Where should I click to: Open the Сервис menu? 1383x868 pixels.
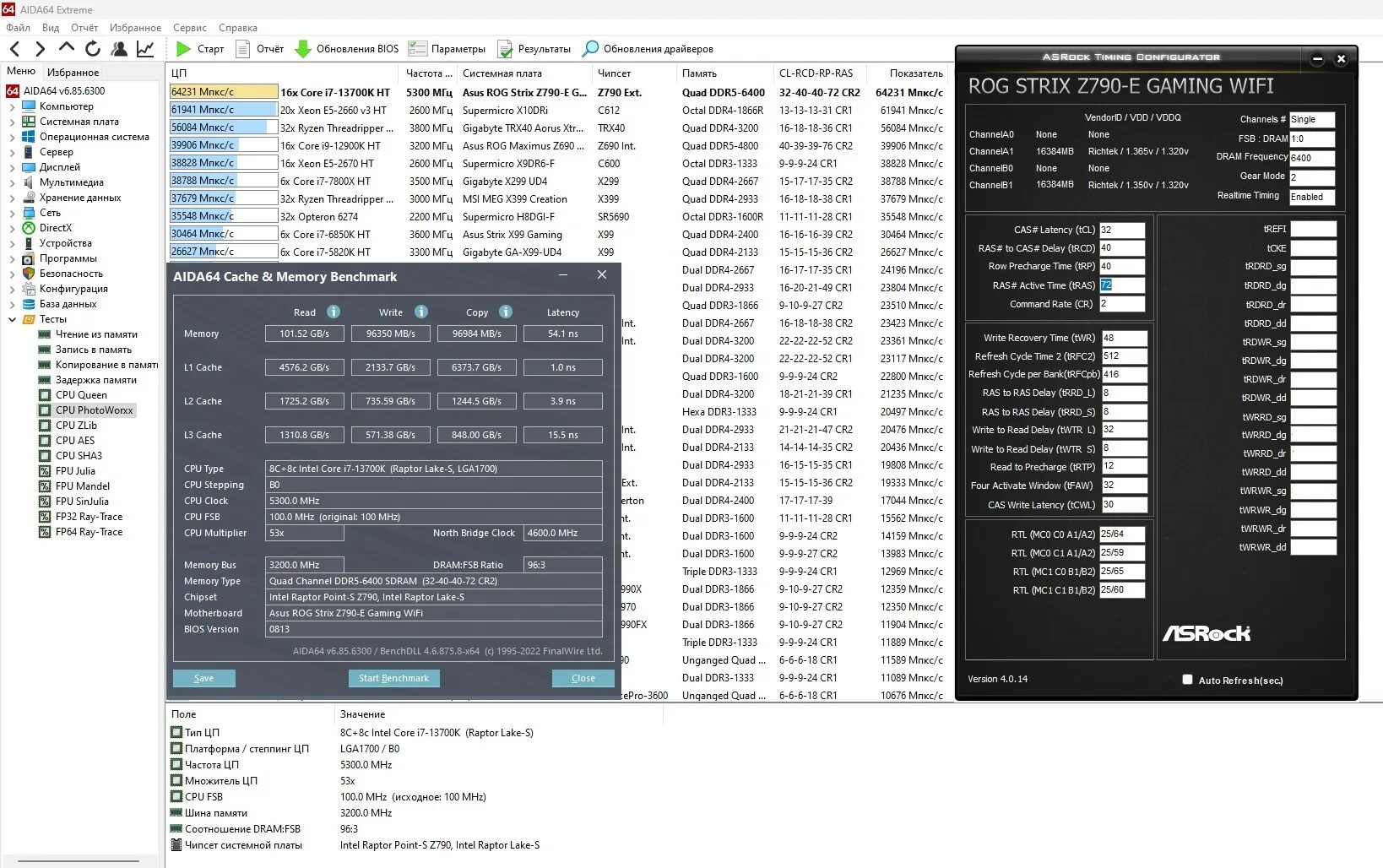190,28
